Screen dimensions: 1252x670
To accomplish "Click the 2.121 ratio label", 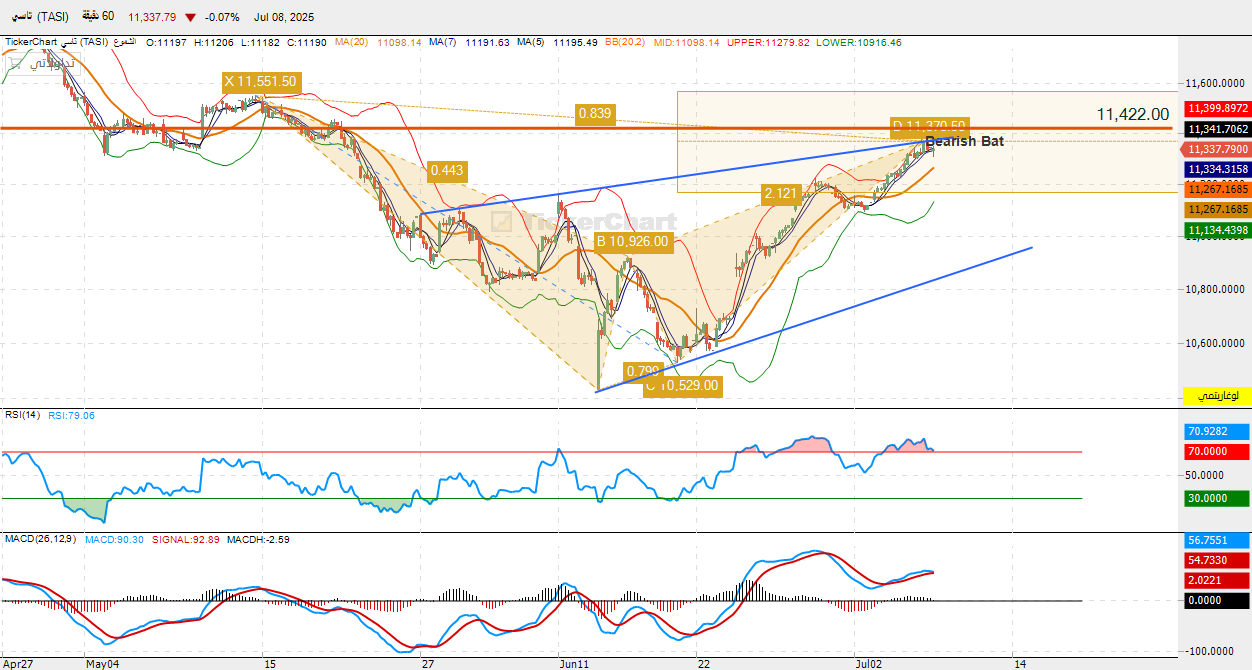I will [x=780, y=192].
